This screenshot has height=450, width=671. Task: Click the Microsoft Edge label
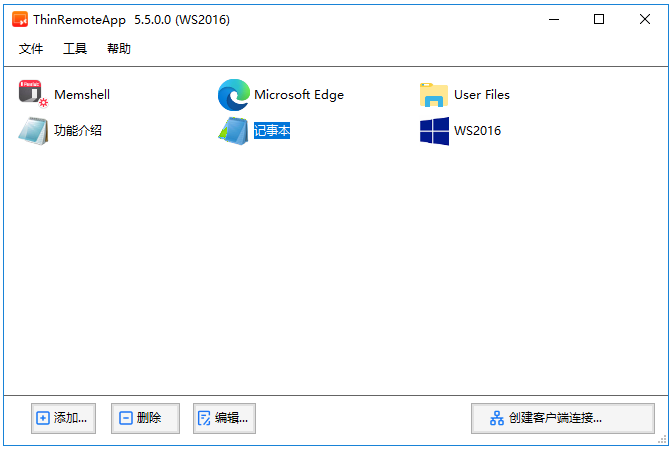coord(299,95)
